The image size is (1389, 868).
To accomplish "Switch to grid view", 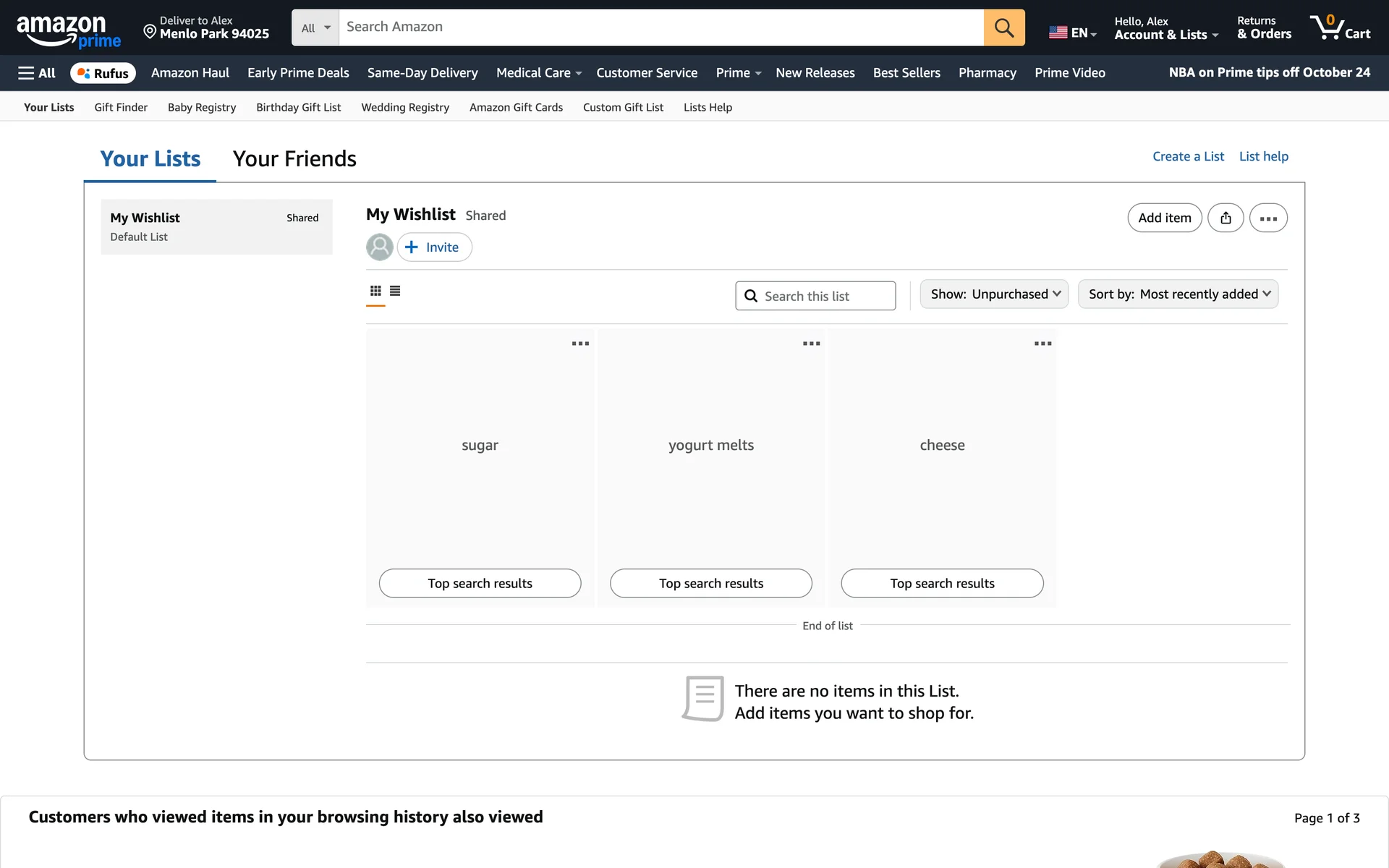I will pyautogui.click(x=375, y=291).
